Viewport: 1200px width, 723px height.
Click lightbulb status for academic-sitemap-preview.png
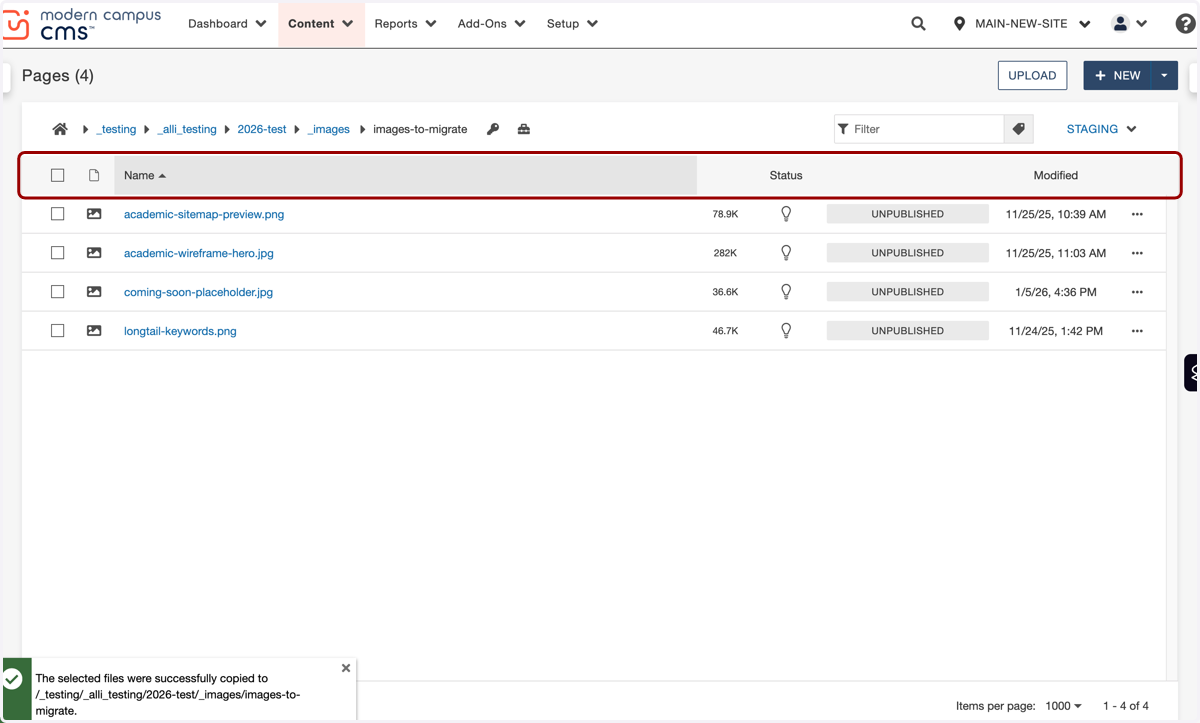786,214
